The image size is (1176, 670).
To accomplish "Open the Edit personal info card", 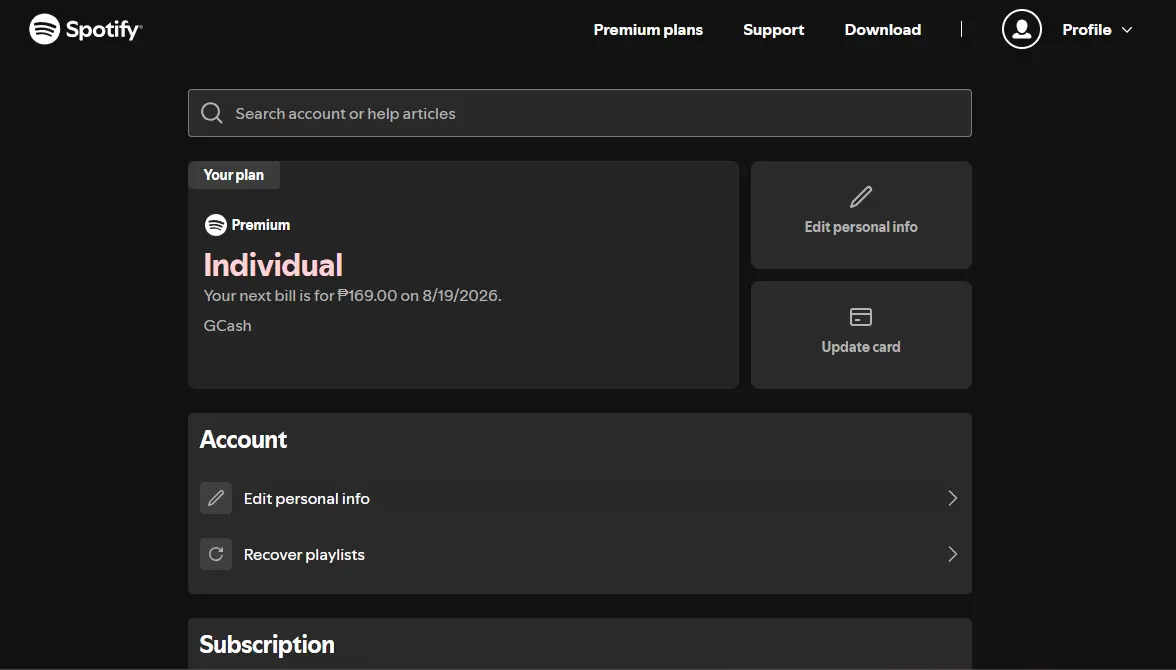I will (861, 215).
